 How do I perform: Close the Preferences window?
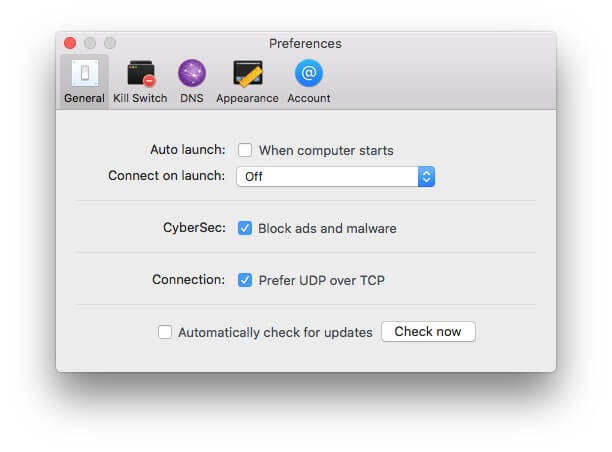pyautogui.click(x=70, y=43)
